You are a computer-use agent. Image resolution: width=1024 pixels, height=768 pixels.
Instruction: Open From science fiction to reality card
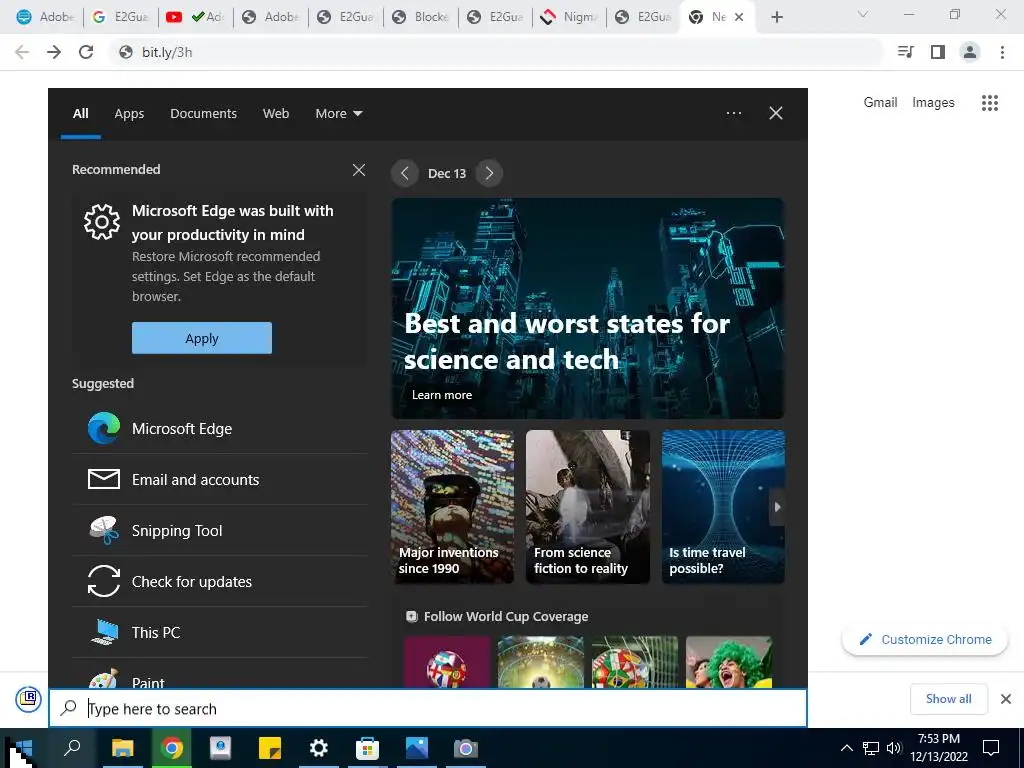[x=588, y=507]
